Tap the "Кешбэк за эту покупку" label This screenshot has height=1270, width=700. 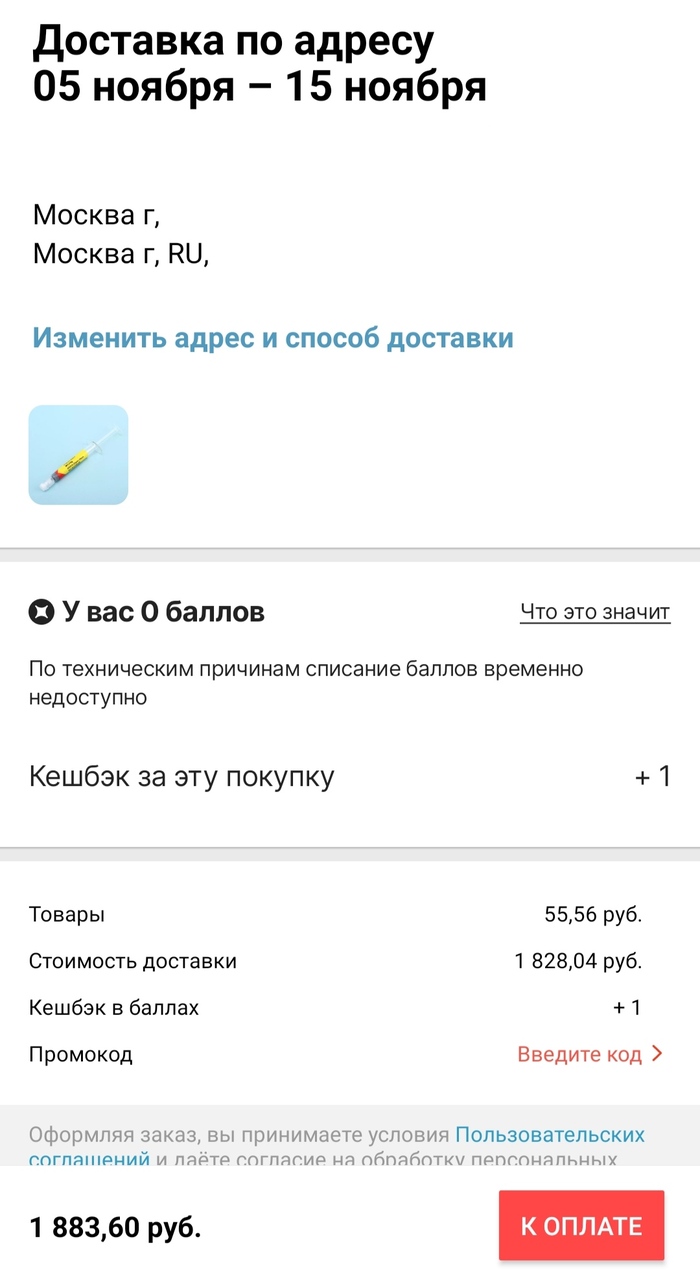pos(181,777)
